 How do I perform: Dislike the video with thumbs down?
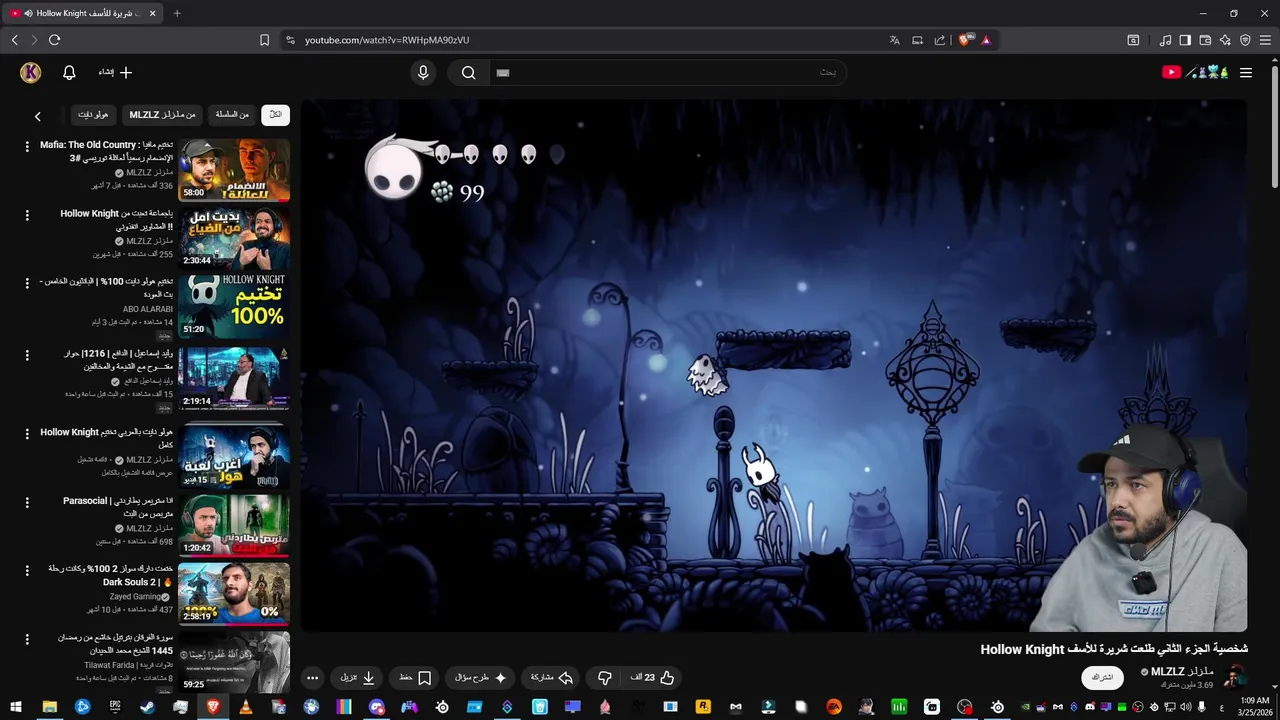click(x=604, y=677)
